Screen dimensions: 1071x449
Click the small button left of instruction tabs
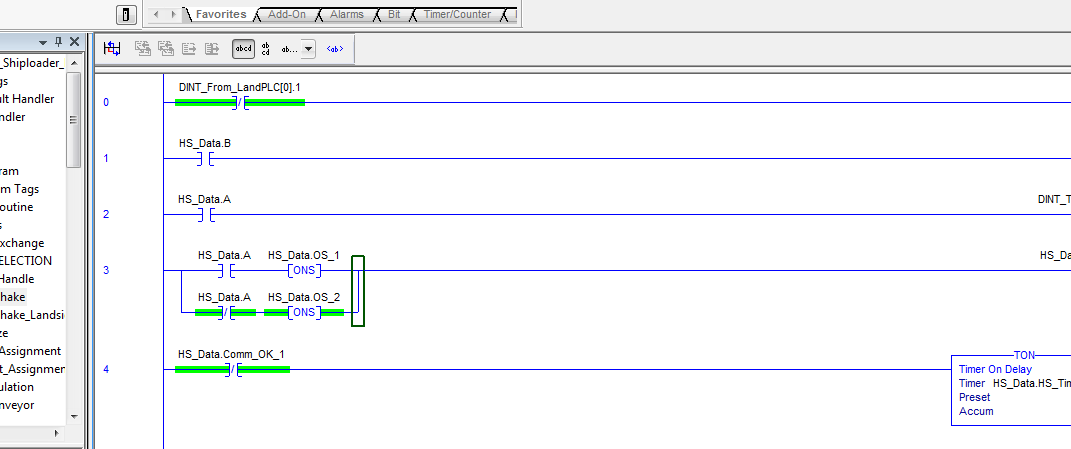coord(127,14)
